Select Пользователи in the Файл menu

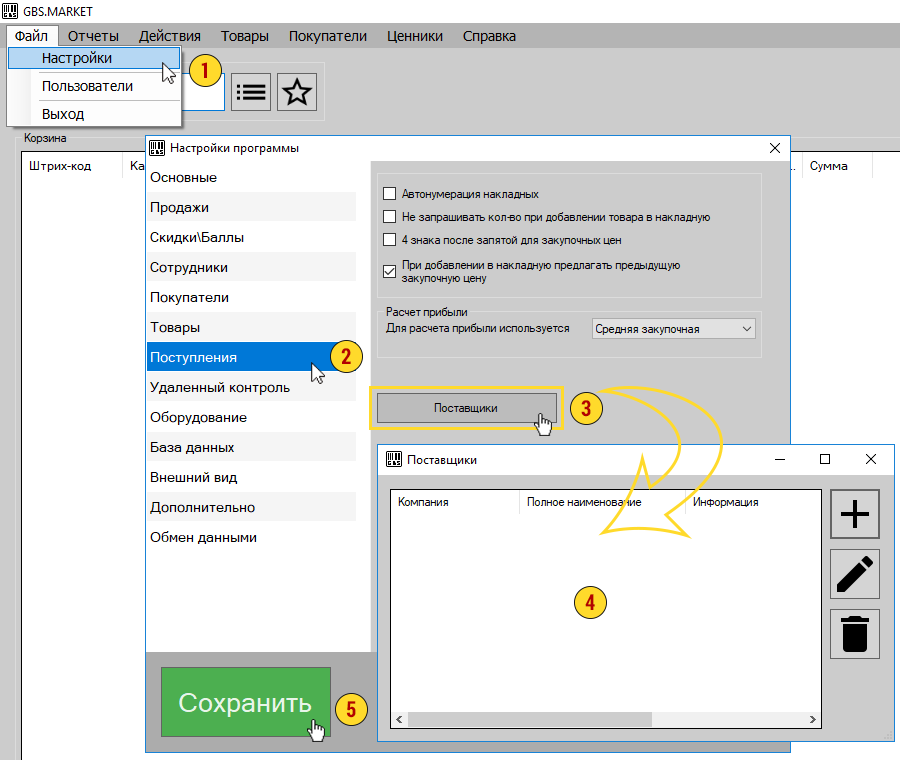[x=94, y=86]
